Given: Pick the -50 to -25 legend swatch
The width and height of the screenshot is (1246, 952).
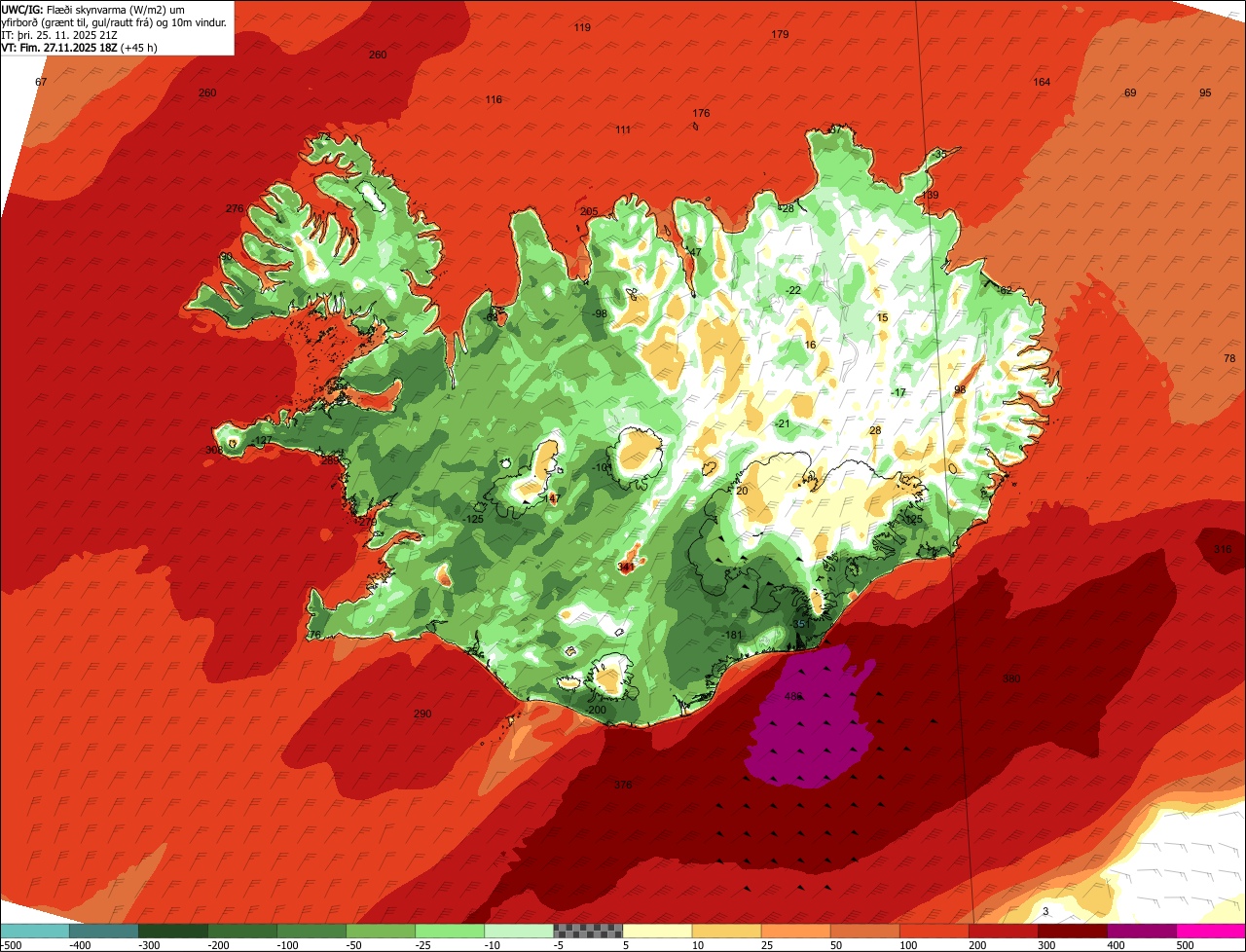Looking at the screenshot, I should pyautogui.click(x=381, y=930).
